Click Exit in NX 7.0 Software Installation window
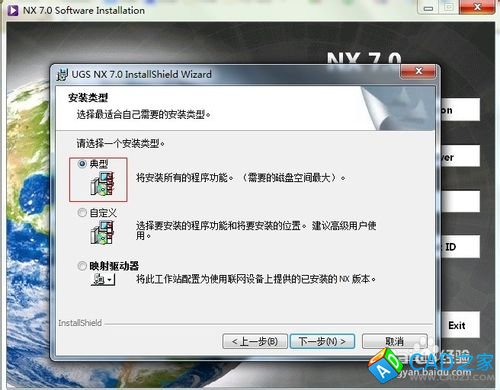 tap(460, 325)
